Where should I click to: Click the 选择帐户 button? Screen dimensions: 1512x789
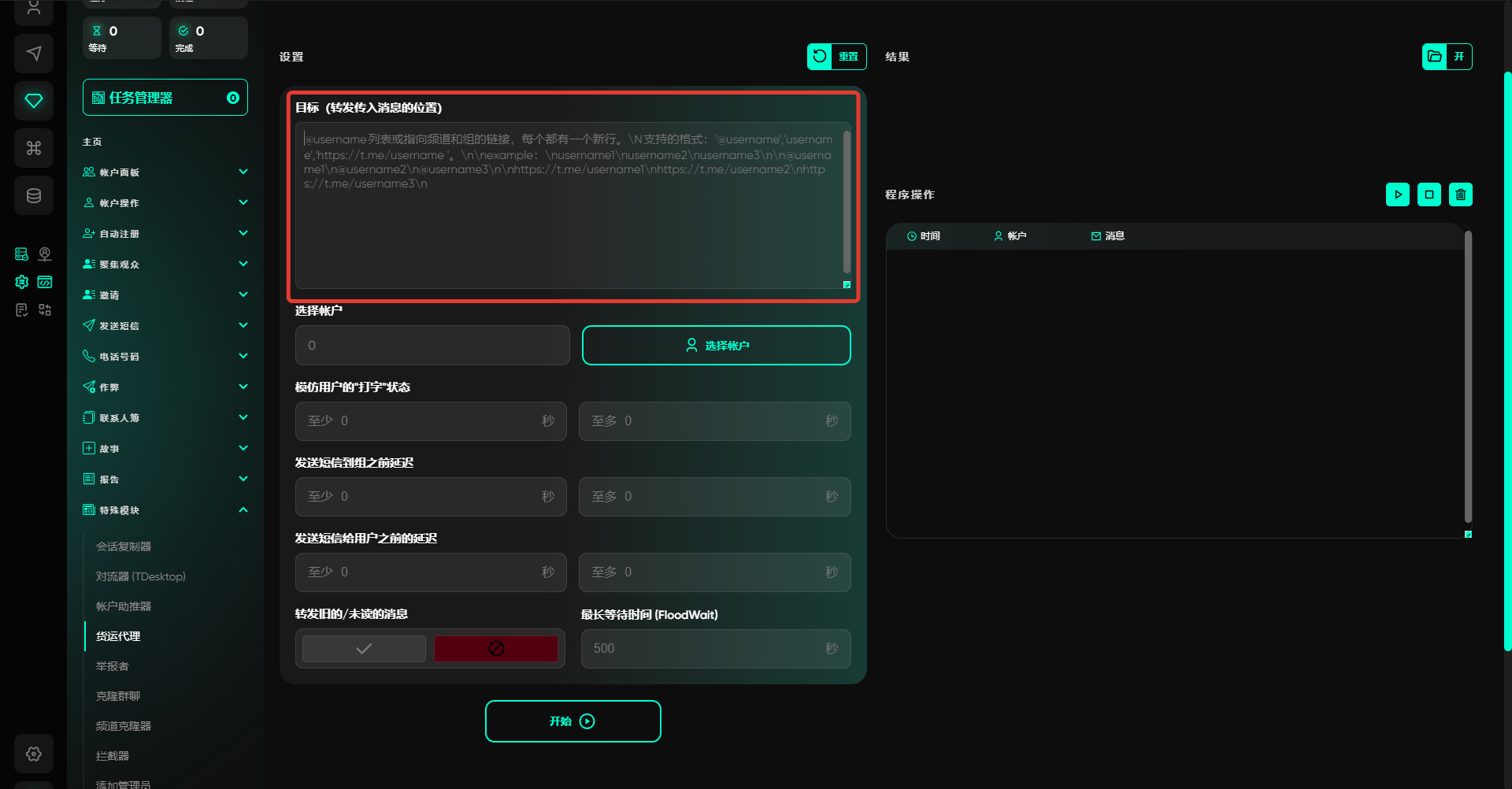pyautogui.click(x=716, y=346)
